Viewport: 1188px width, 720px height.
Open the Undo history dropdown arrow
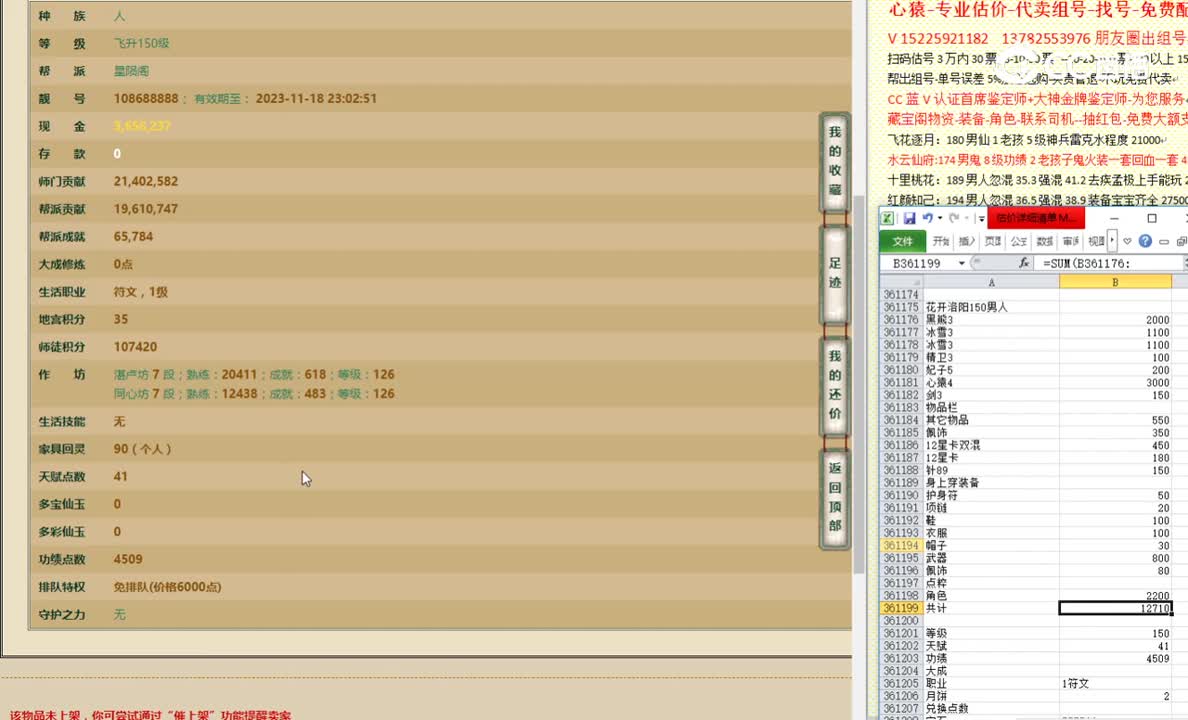940,218
